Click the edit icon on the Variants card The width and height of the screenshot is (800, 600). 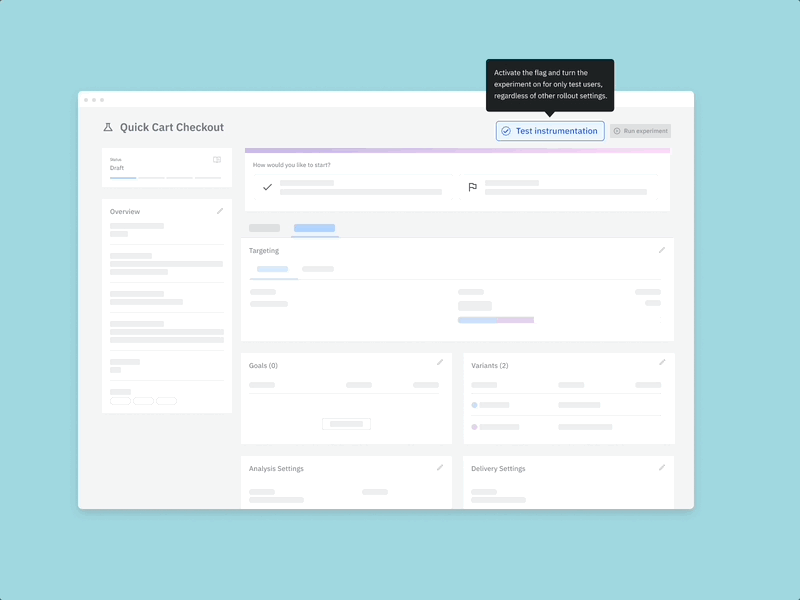(661, 363)
